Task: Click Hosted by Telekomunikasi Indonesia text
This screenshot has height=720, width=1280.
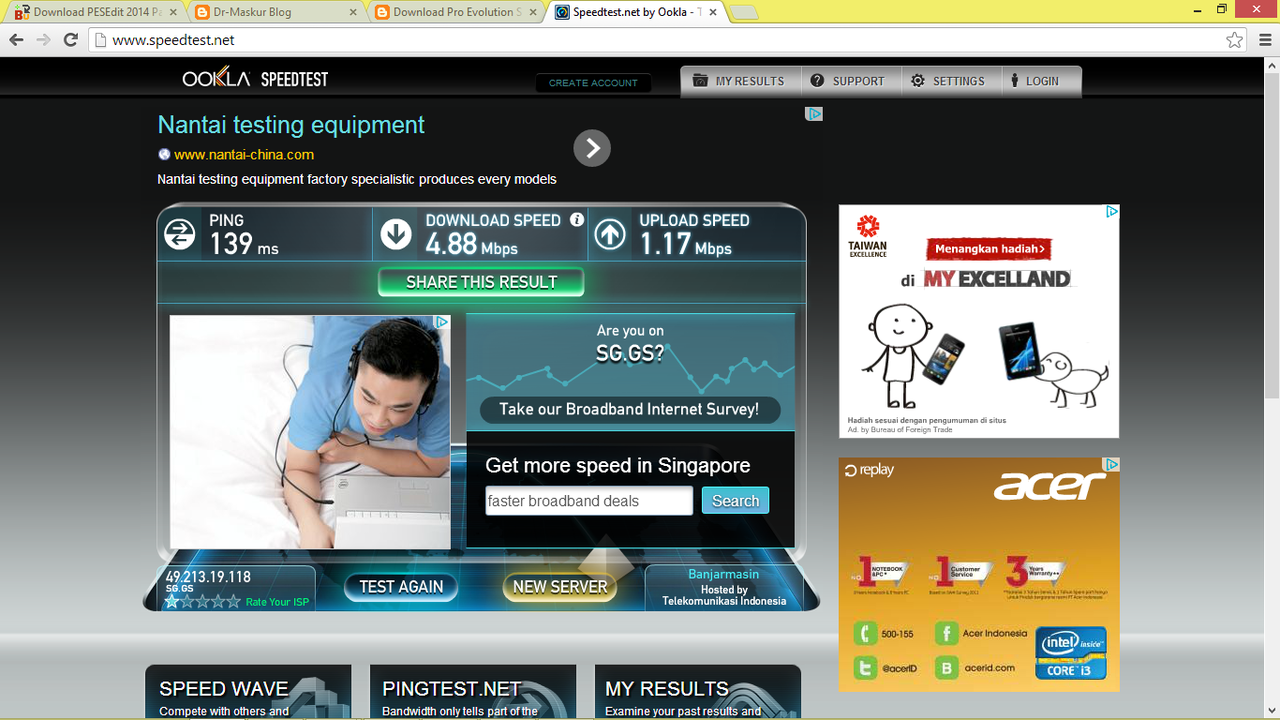Action: pos(724,595)
